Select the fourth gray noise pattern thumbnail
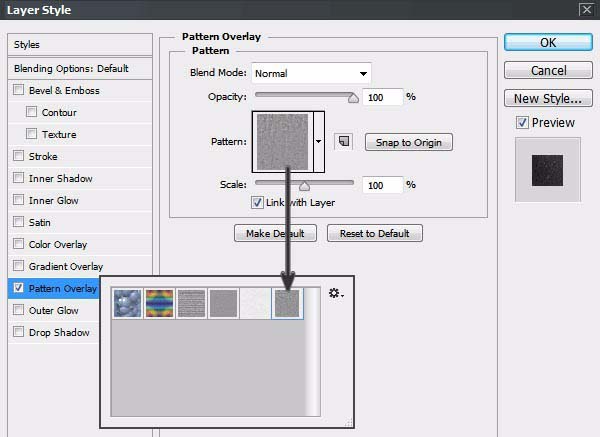Screen dimensions: 600x437 [x=223, y=303]
